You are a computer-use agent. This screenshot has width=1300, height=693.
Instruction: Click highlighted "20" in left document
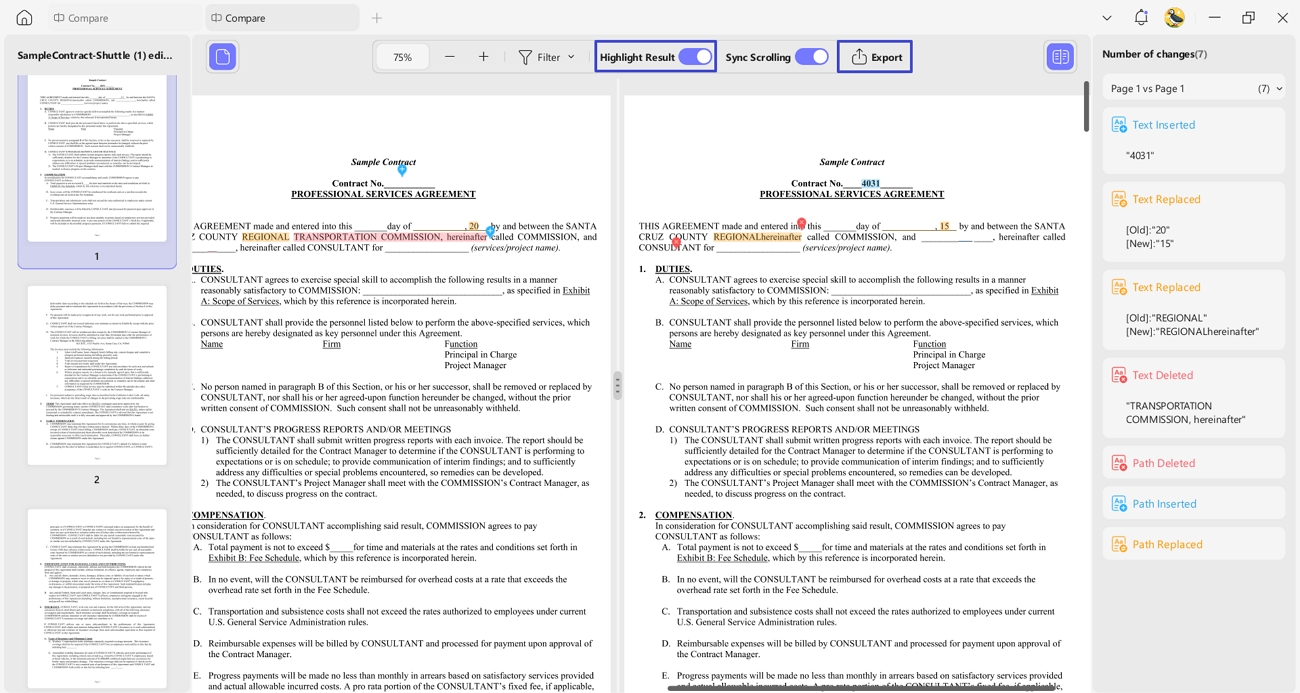click(473, 227)
